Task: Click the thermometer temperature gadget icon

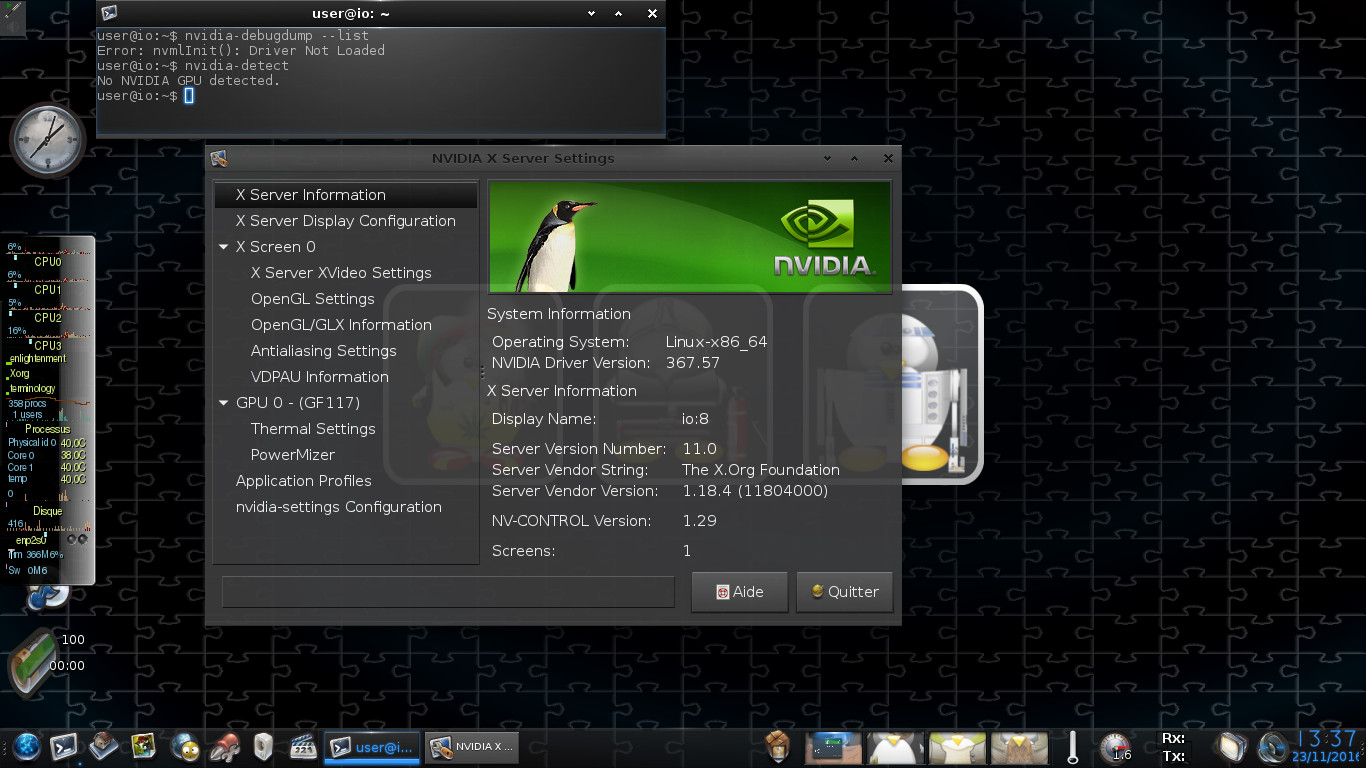Action: pos(1073,747)
